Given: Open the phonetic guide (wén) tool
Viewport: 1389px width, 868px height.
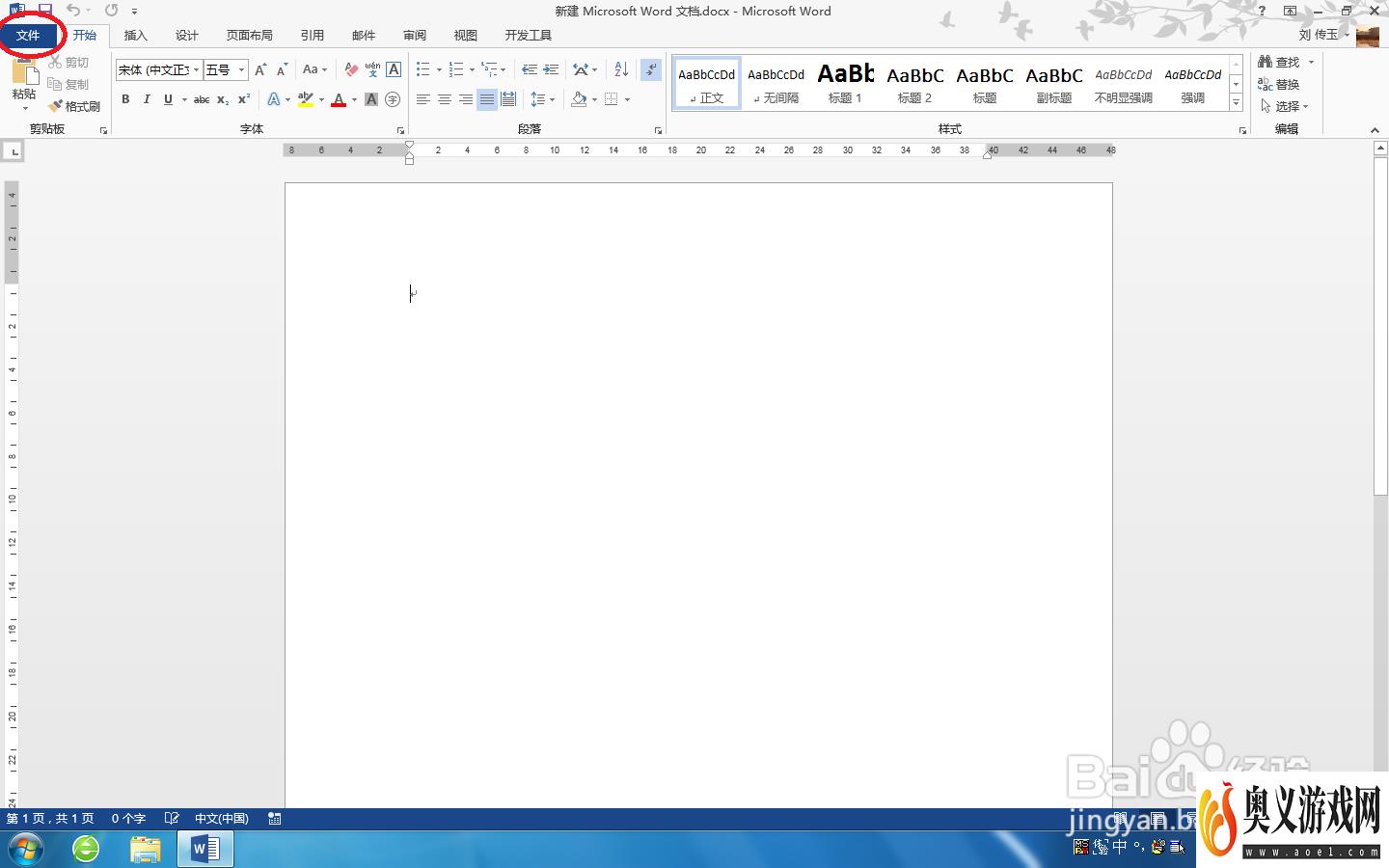Looking at the screenshot, I should click(x=372, y=69).
